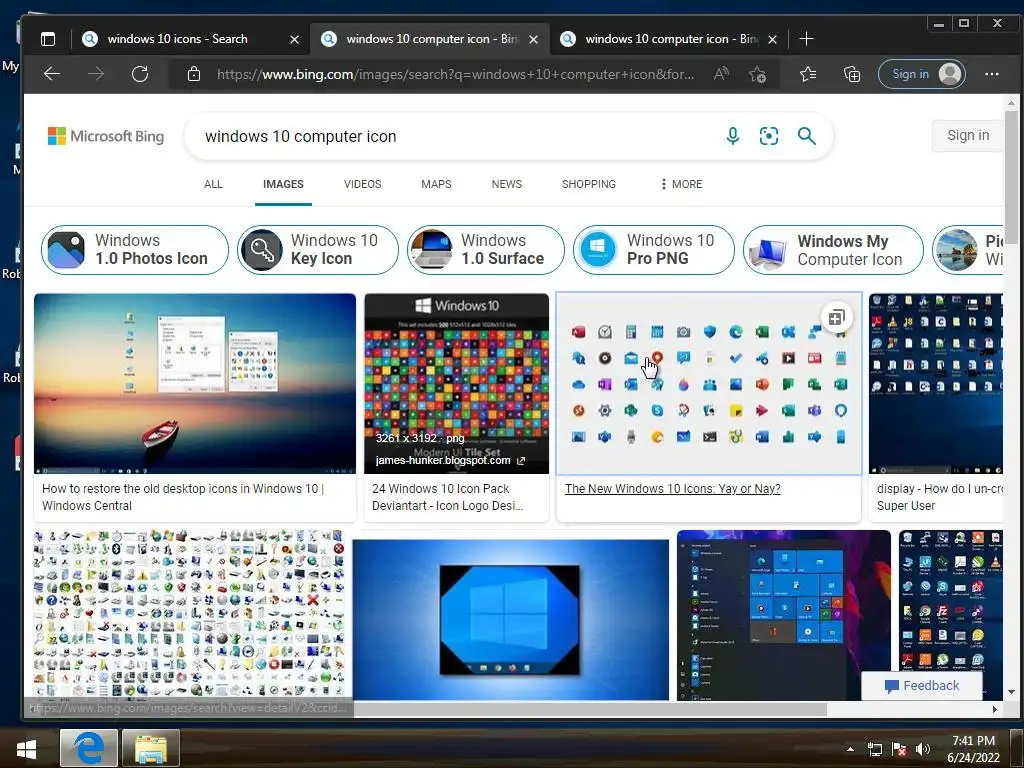Expand the MORE search categories menu
The image size is (1024, 768).
coord(681,184)
